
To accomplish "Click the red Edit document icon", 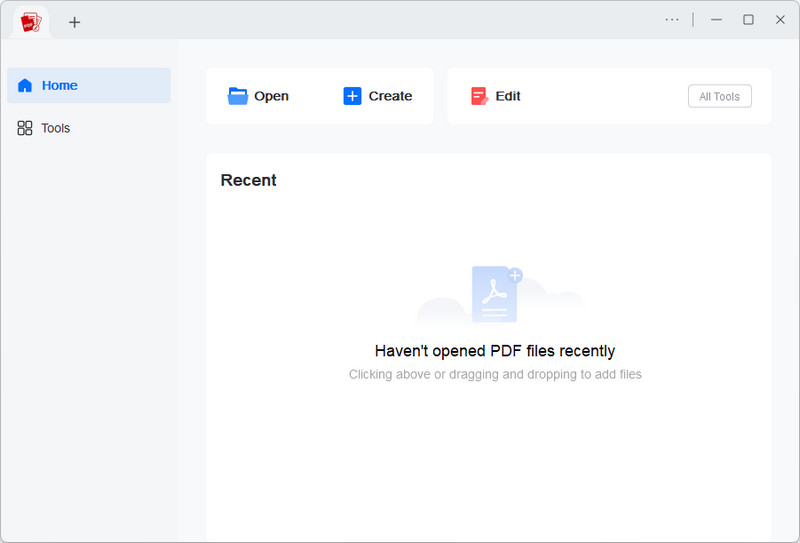I will coord(479,96).
